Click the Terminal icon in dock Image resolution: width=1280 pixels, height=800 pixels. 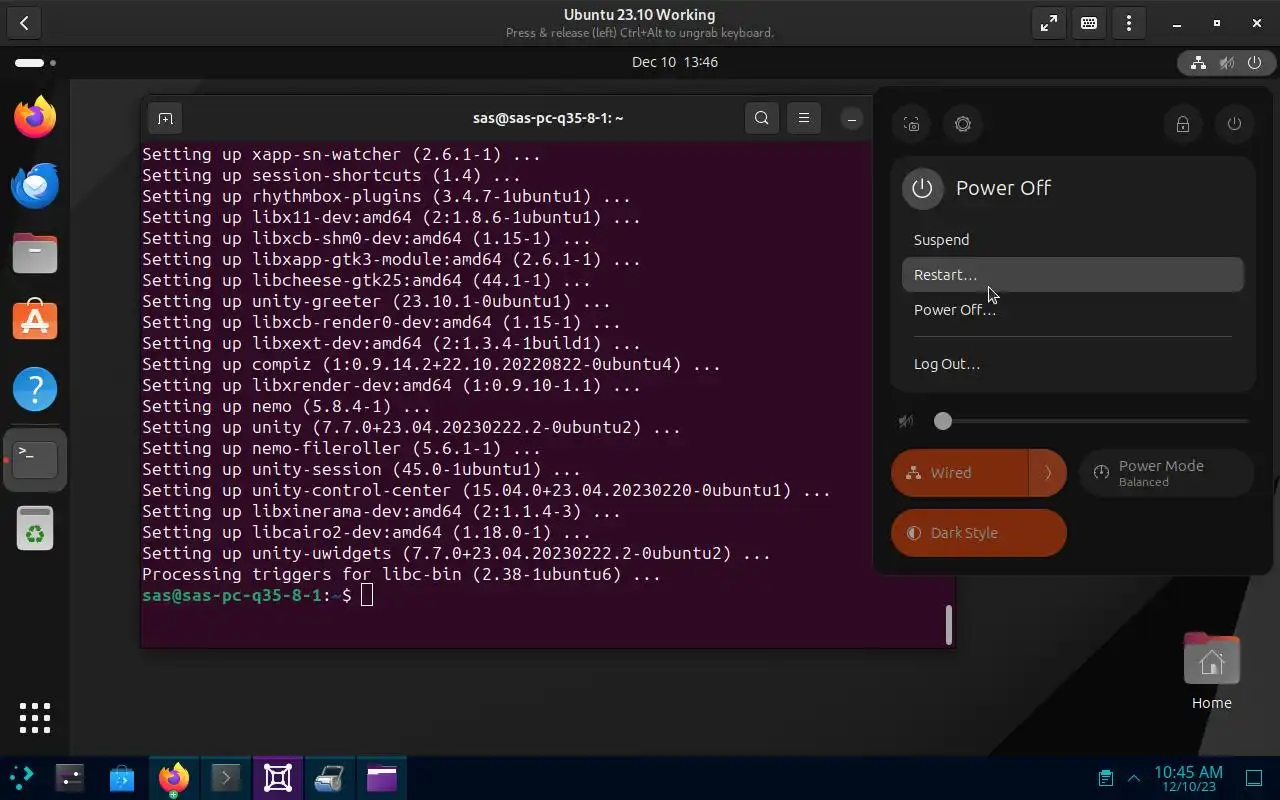point(36,459)
